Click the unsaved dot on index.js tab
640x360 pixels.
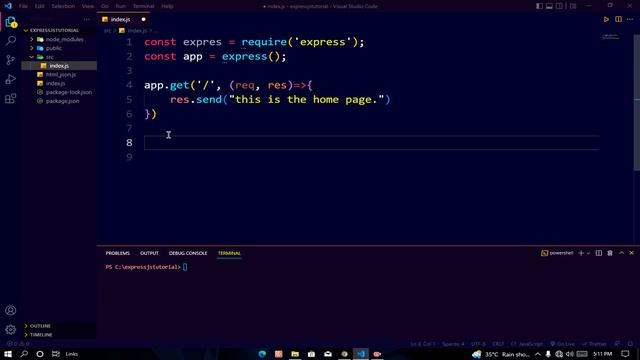click(x=143, y=19)
